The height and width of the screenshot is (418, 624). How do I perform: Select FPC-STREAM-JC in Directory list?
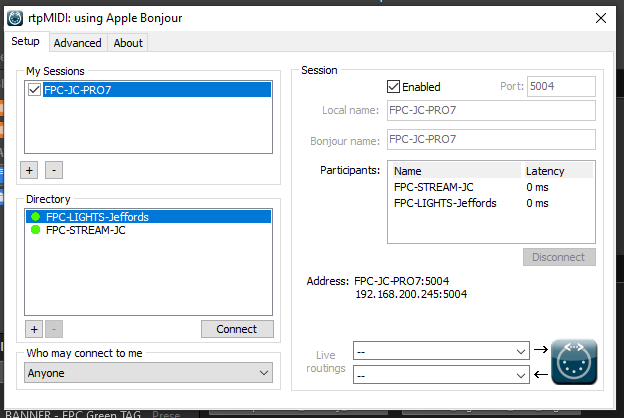pyautogui.click(x=148, y=230)
